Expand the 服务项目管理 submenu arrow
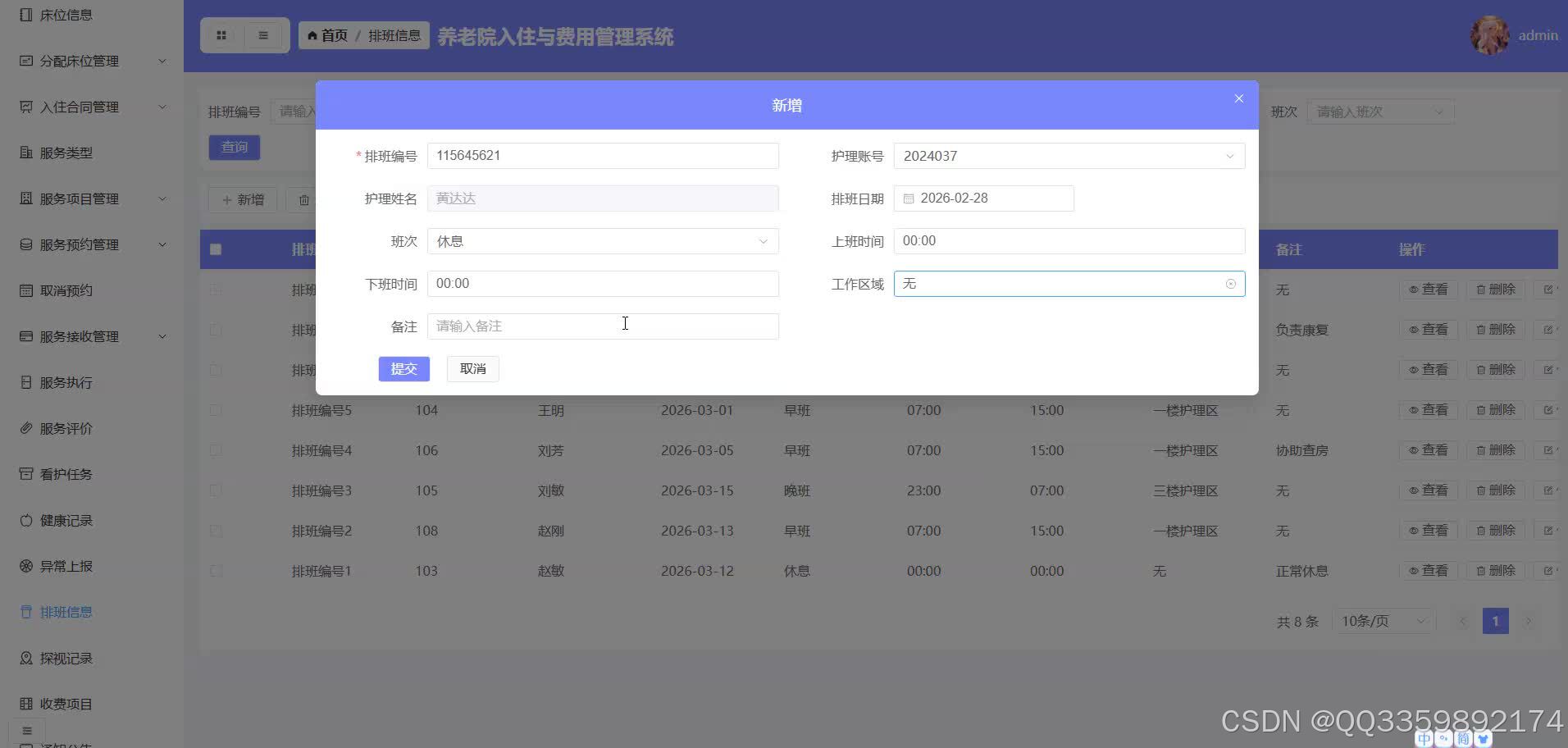The height and width of the screenshot is (748, 1568). pos(162,198)
